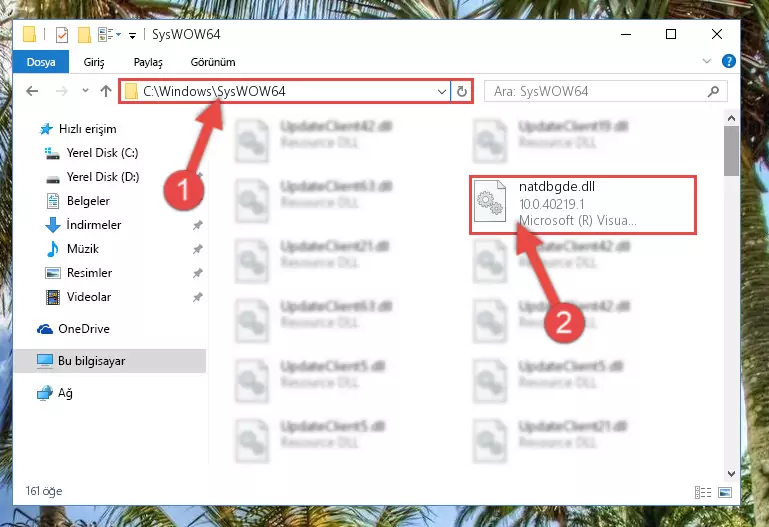Click the Properties checkmark icon in title bar
The image size is (769, 527).
pyautogui.click(x=62, y=35)
